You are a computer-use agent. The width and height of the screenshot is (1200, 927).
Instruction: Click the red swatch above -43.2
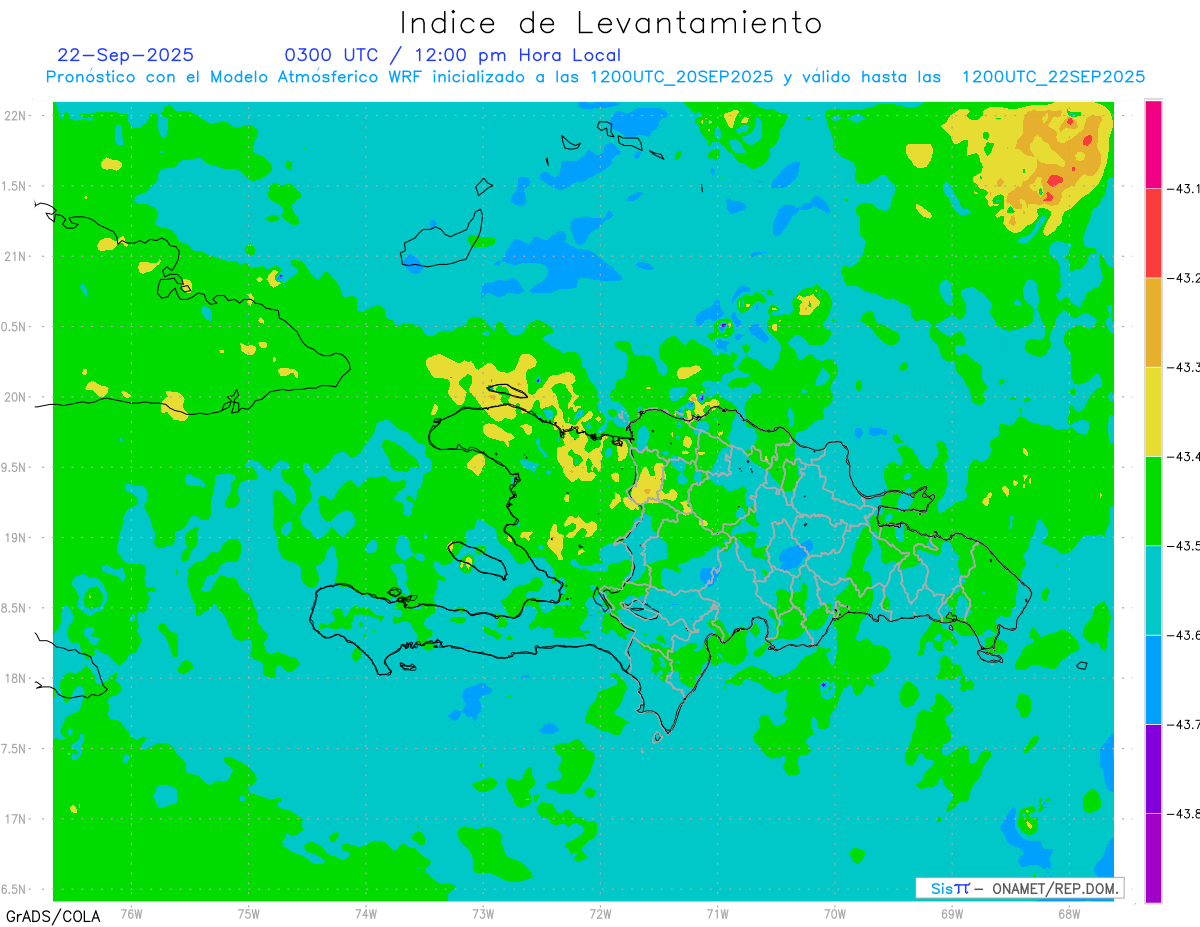click(1153, 232)
